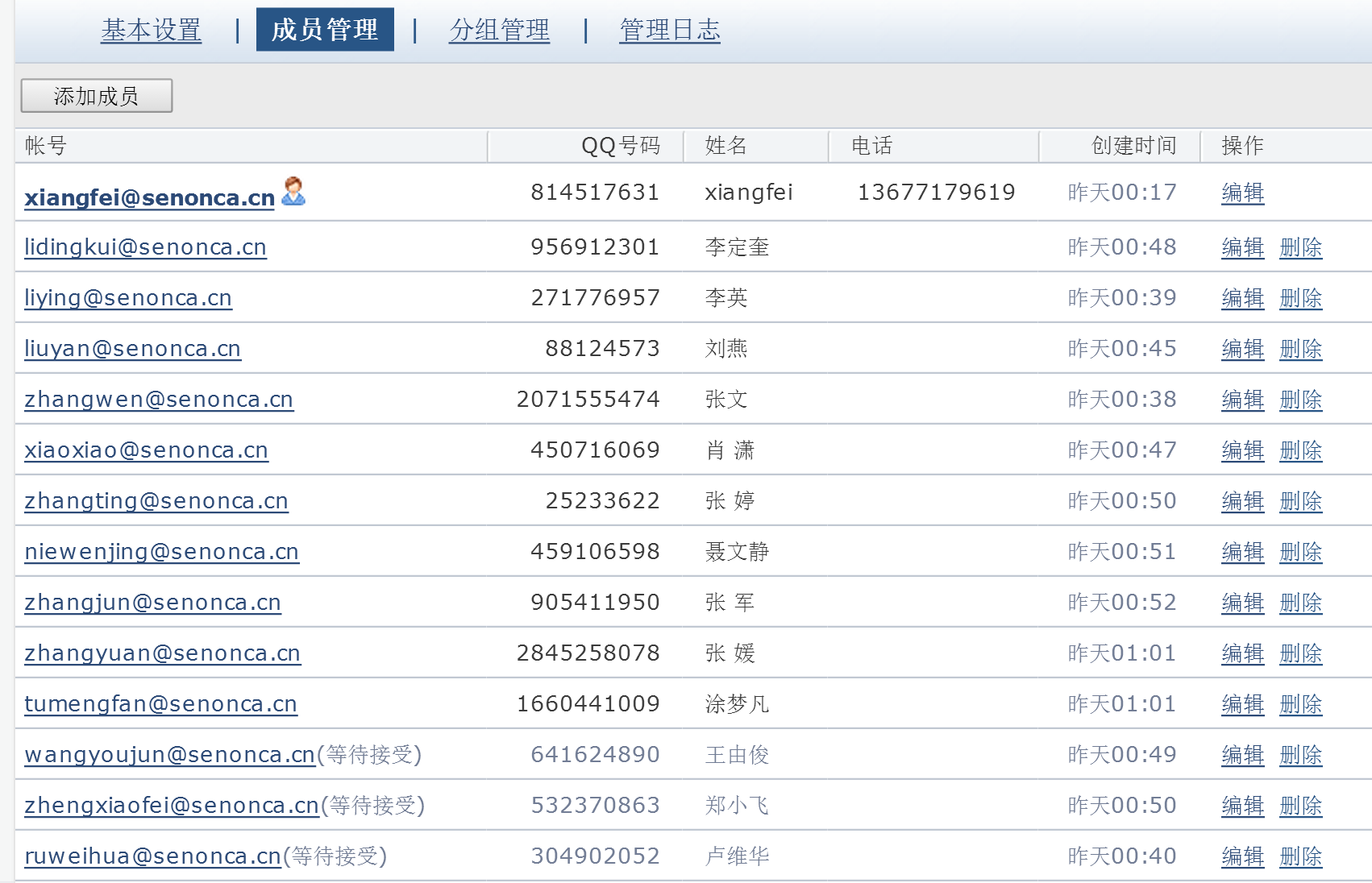Select creation time 昨天00:40
The image size is (1372, 883).
pos(1122,856)
